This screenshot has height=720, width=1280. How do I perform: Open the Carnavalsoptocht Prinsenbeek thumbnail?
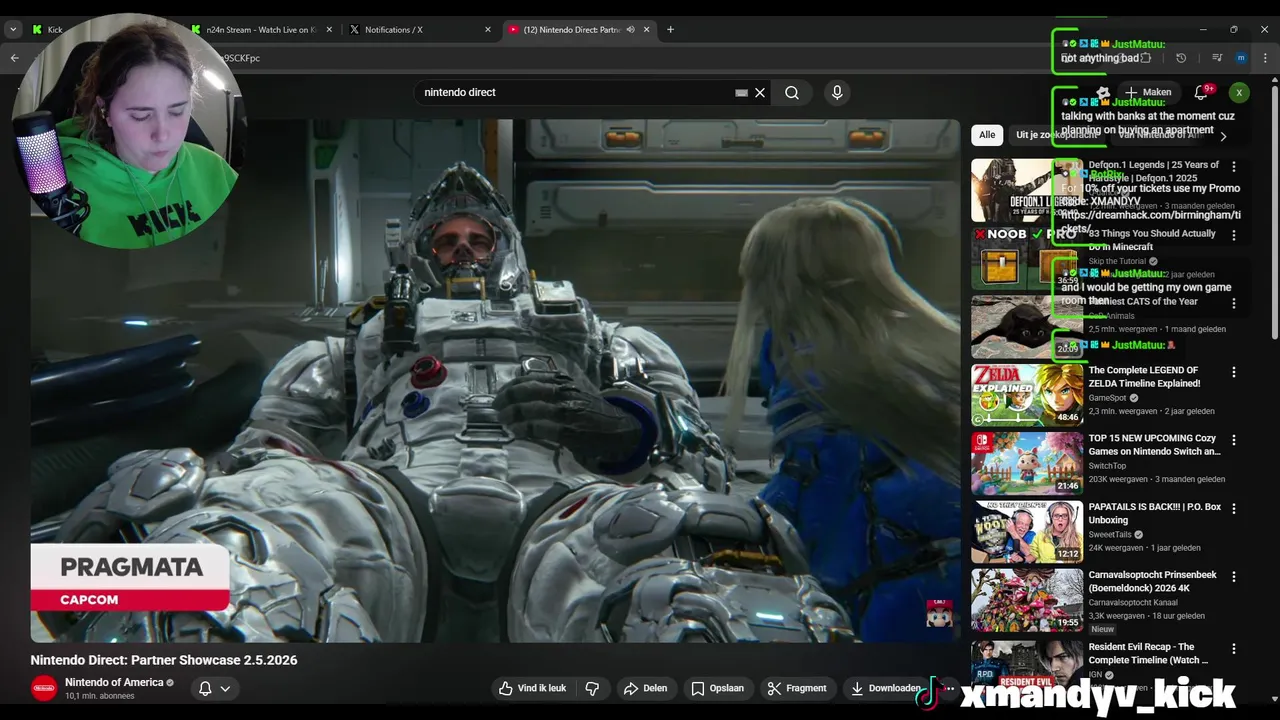(1026, 600)
